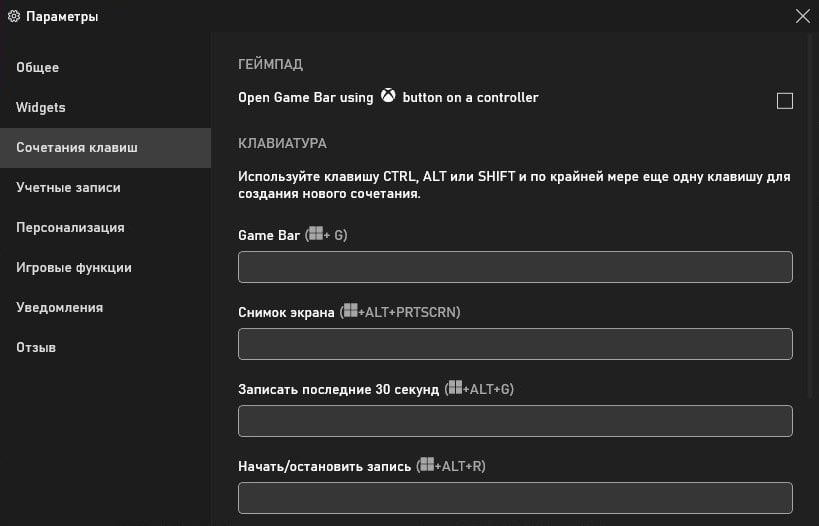Click the settings gear icon beside Параметры
The width and height of the screenshot is (819, 526).
(13, 16)
